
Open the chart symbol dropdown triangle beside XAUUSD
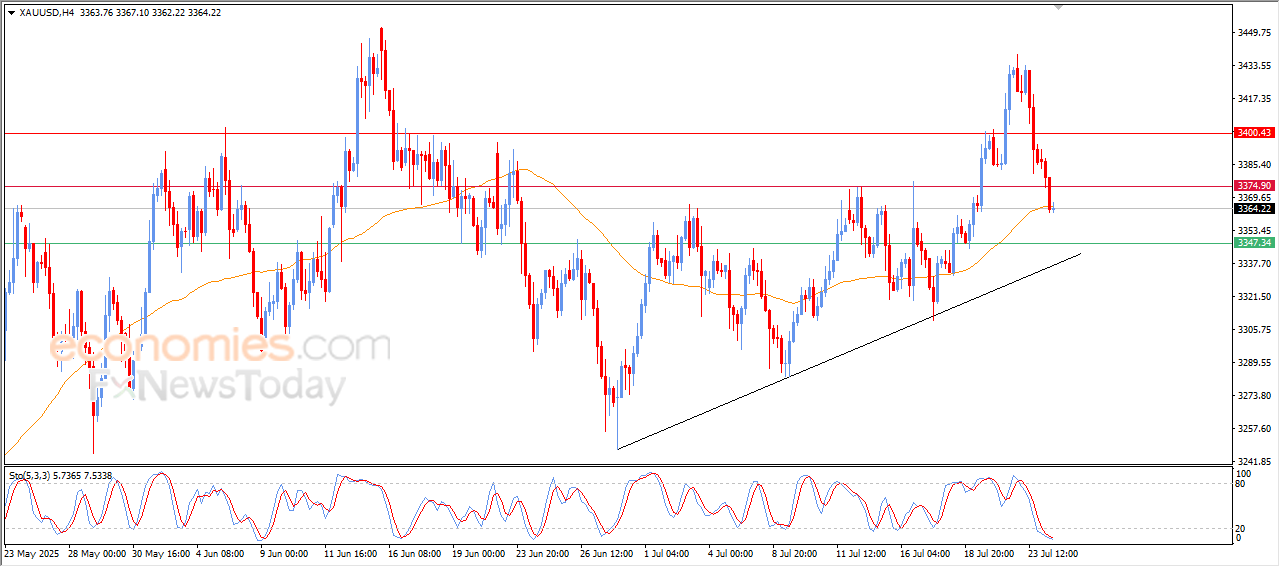point(11,13)
